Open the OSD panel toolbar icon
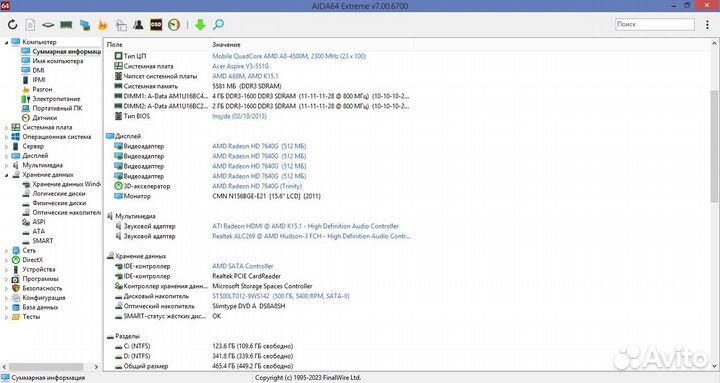Image resolution: width=720 pixels, height=383 pixels. click(x=156, y=25)
